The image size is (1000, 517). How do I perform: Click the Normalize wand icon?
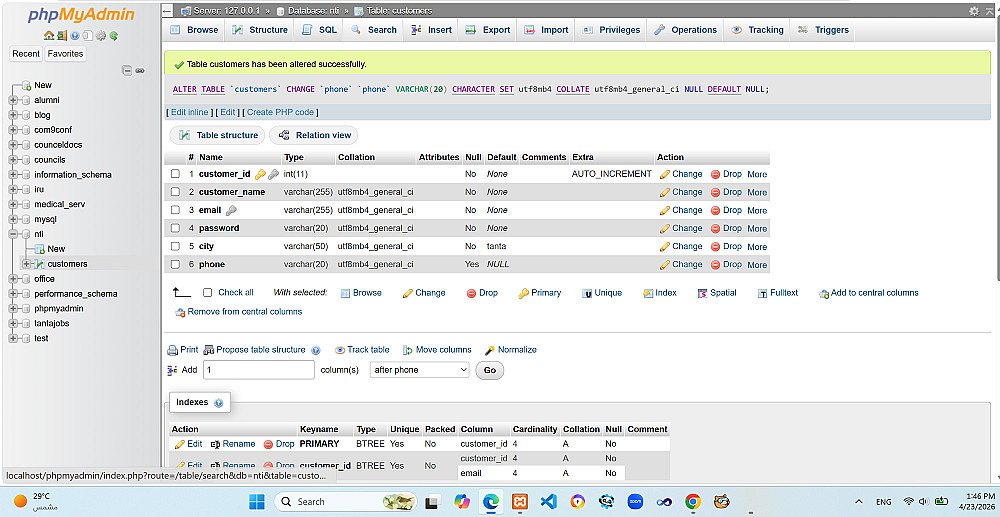(x=490, y=350)
